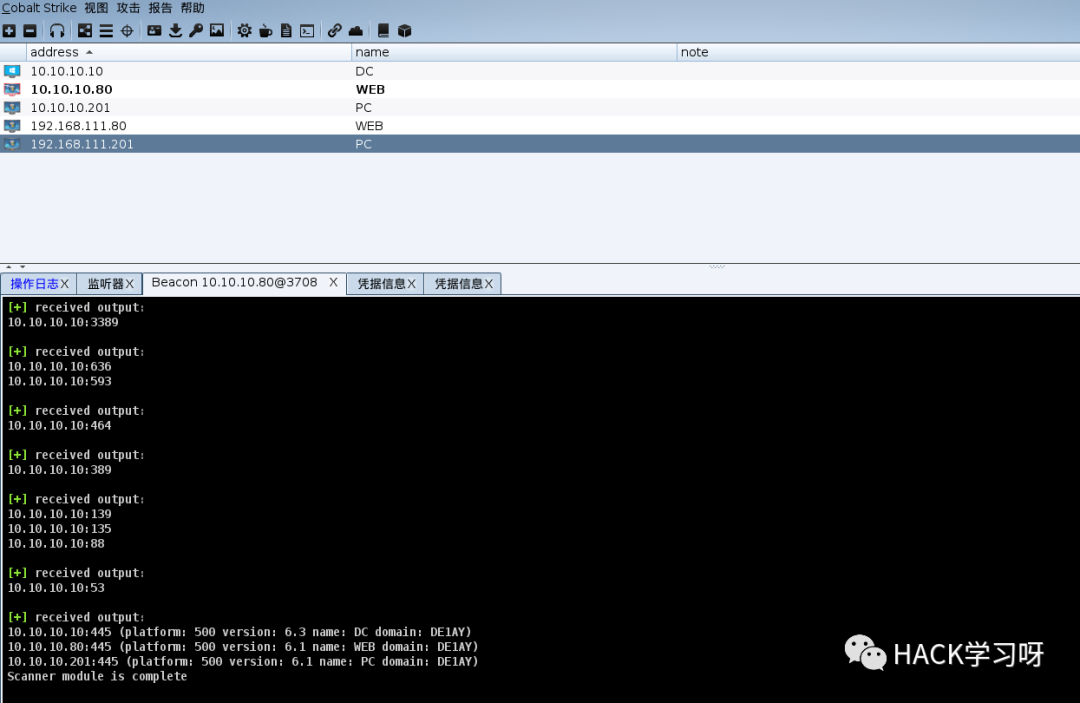Screen dimensions: 1080x703
Task: Click console line 10.10.10.10:464
Action: tap(59, 426)
